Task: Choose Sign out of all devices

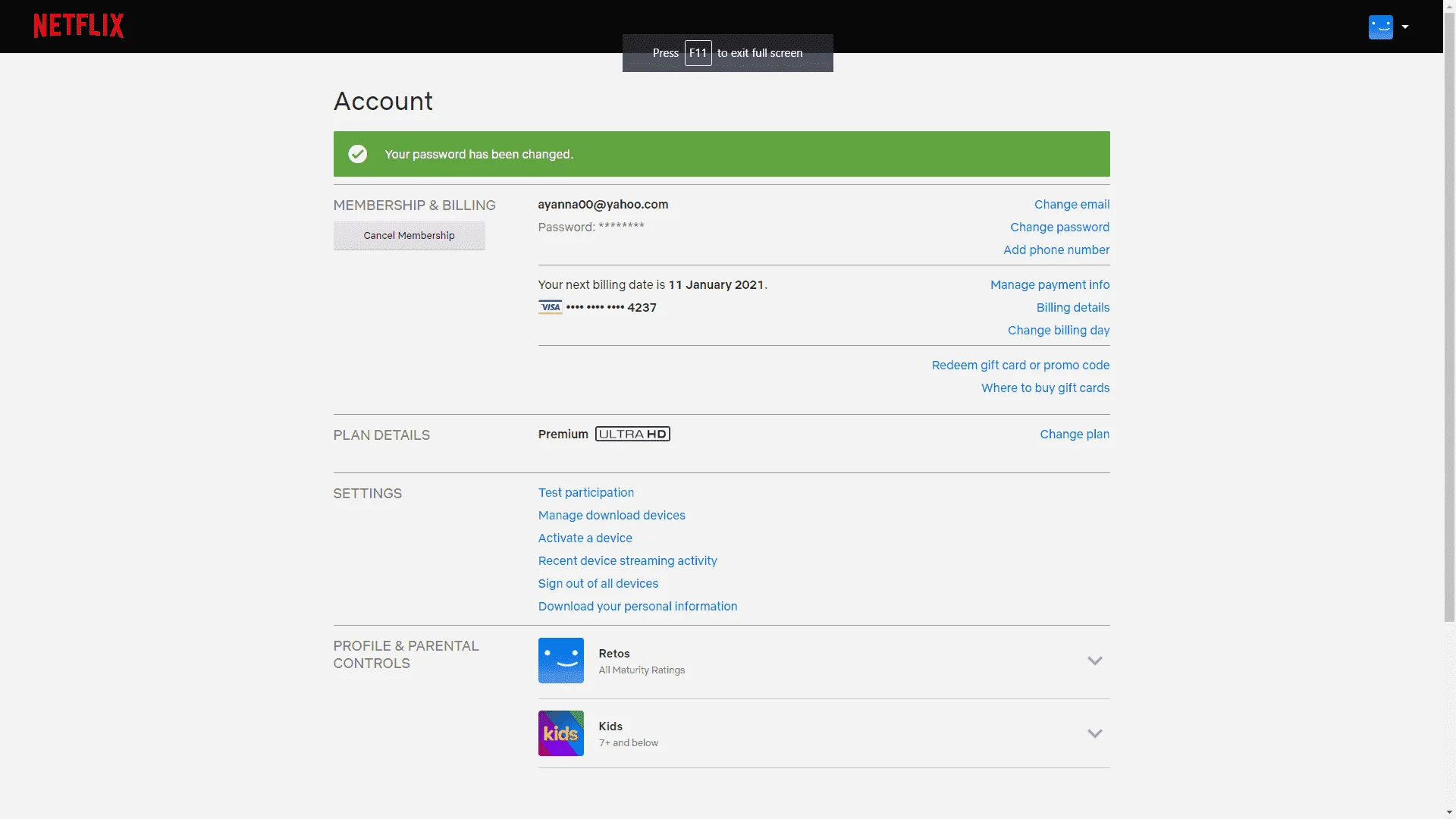Action: tap(598, 583)
